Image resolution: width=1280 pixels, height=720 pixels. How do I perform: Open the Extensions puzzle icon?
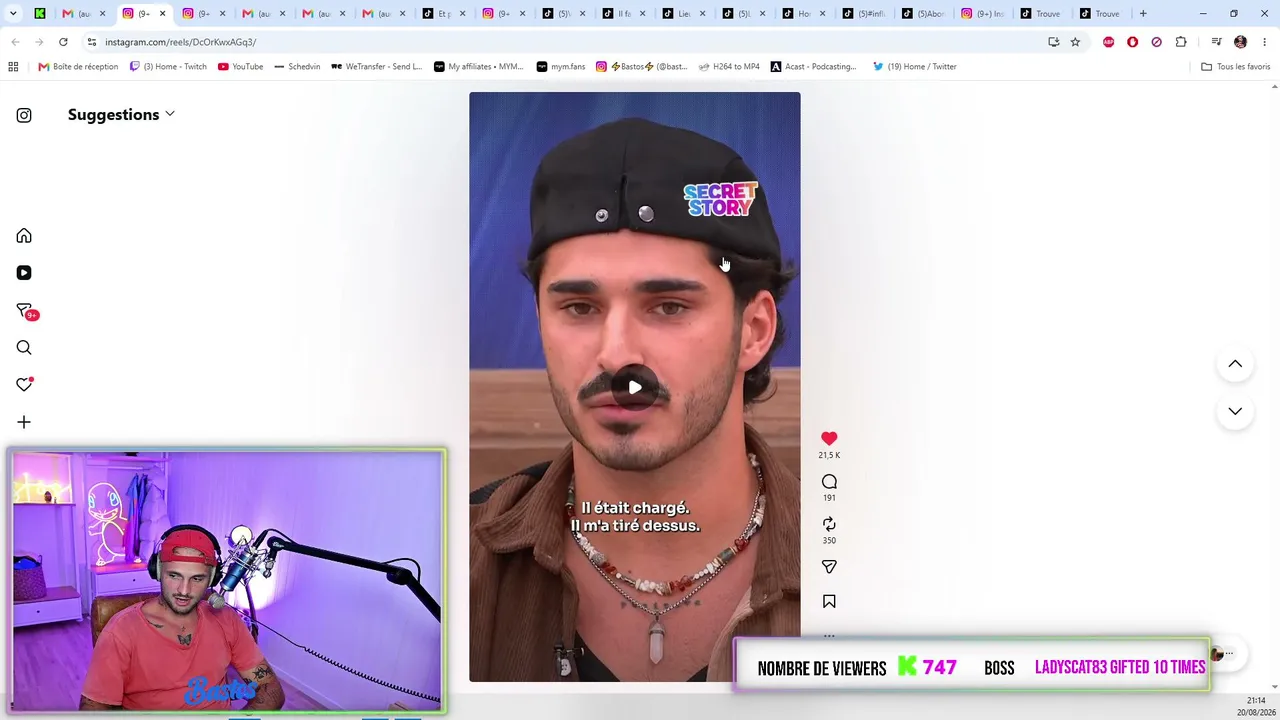tap(1181, 42)
